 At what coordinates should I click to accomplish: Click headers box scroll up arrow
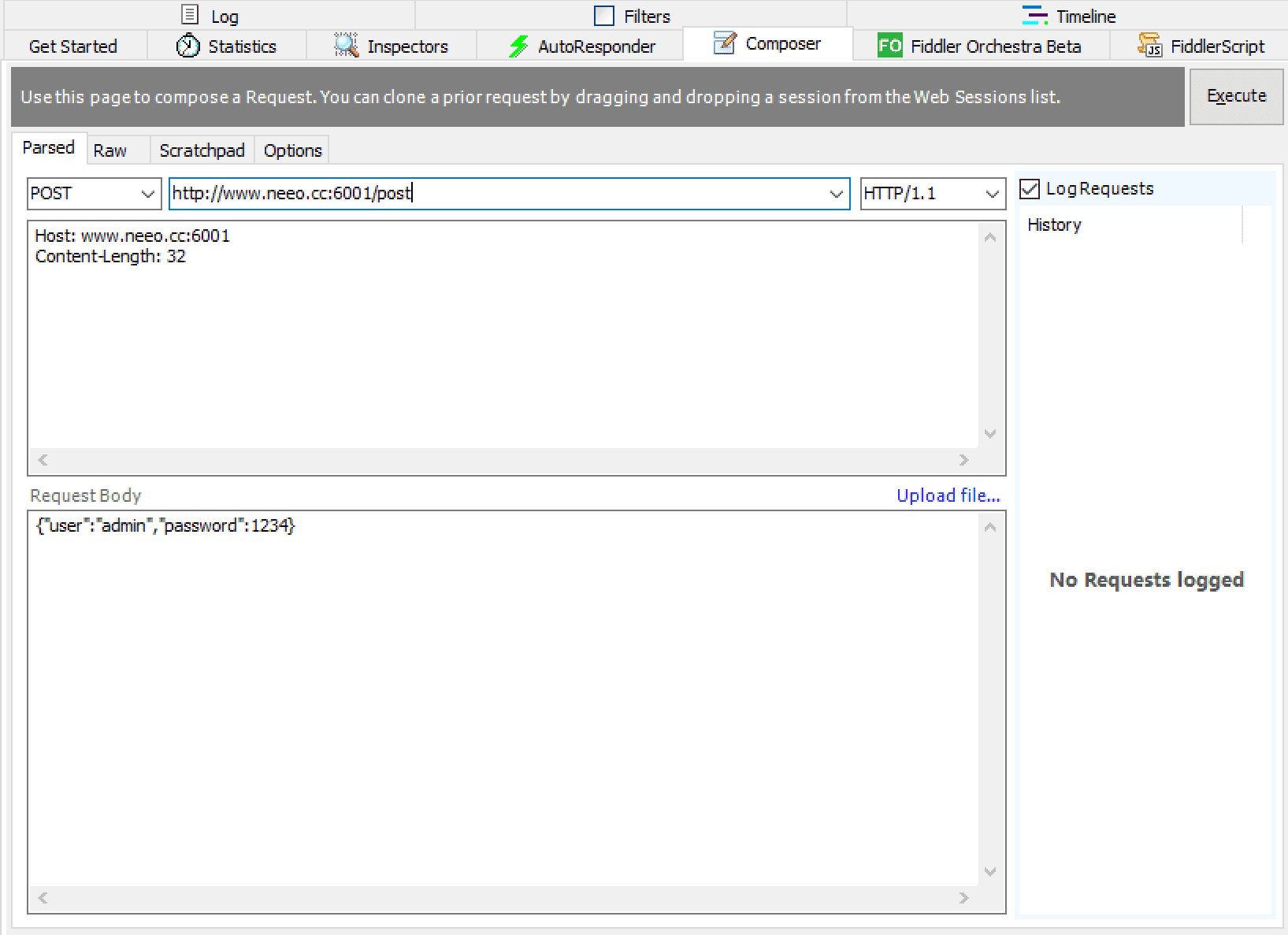tap(990, 237)
